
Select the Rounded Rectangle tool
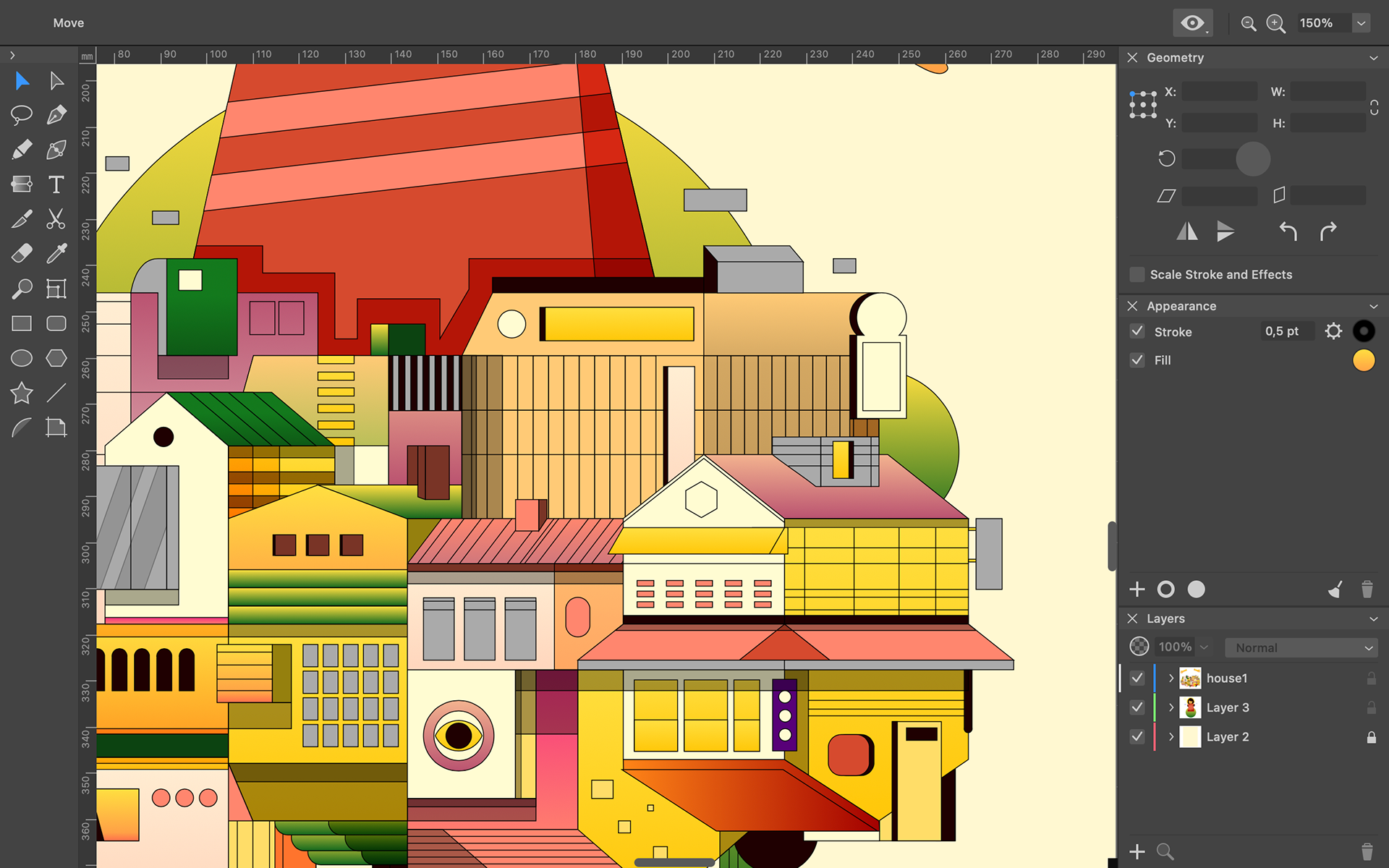click(x=56, y=323)
